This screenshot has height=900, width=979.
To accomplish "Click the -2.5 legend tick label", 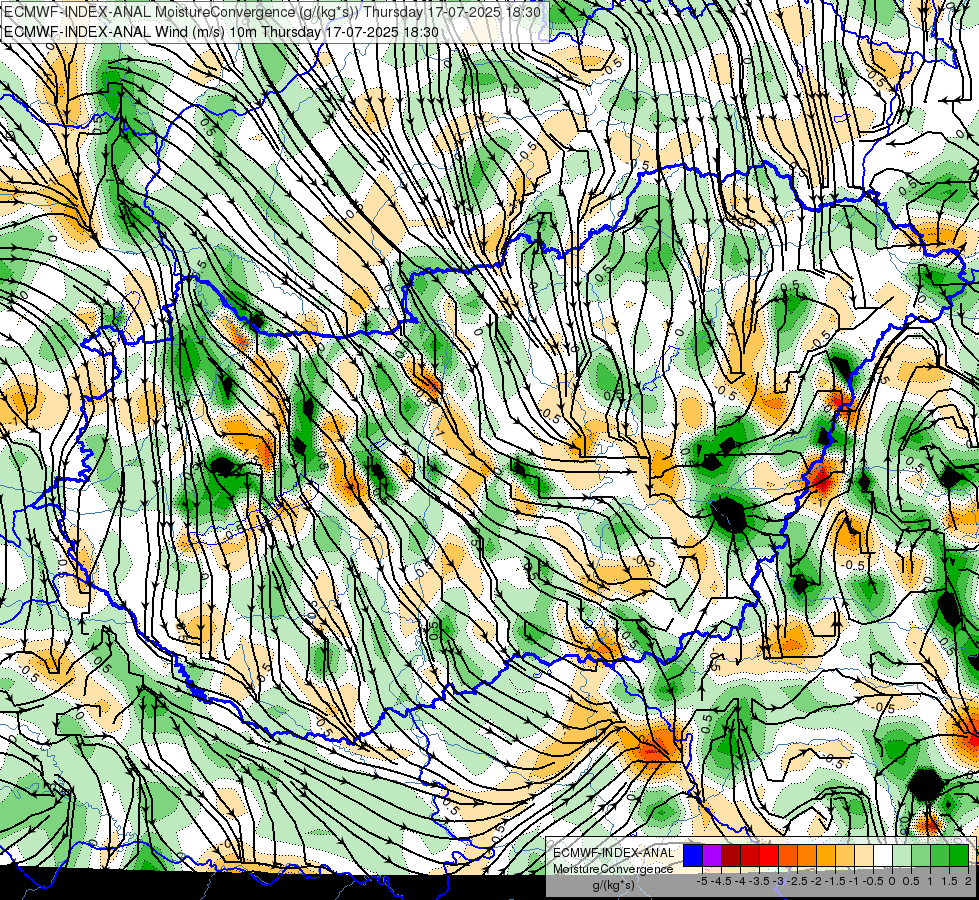I will pyautogui.click(x=797, y=881).
